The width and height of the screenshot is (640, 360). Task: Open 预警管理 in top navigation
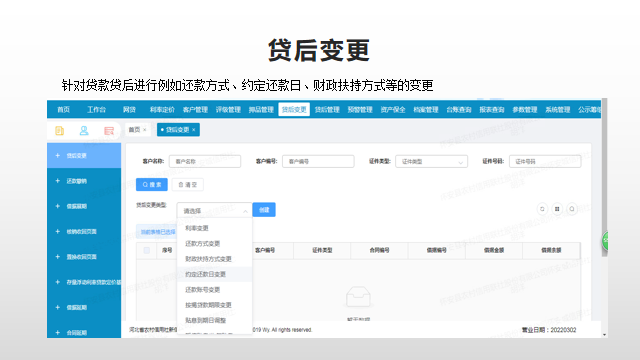[360, 109]
